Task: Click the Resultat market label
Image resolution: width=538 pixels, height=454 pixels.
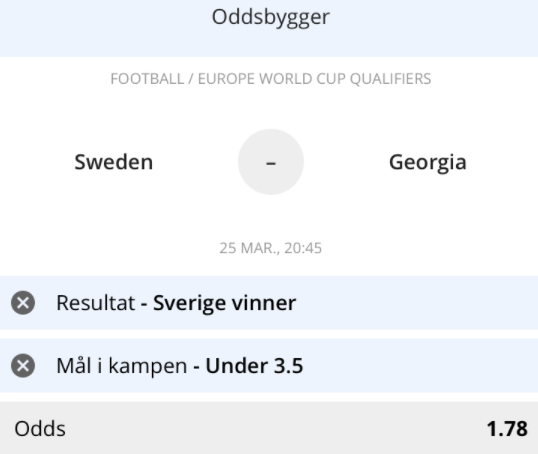Action: 96,303
